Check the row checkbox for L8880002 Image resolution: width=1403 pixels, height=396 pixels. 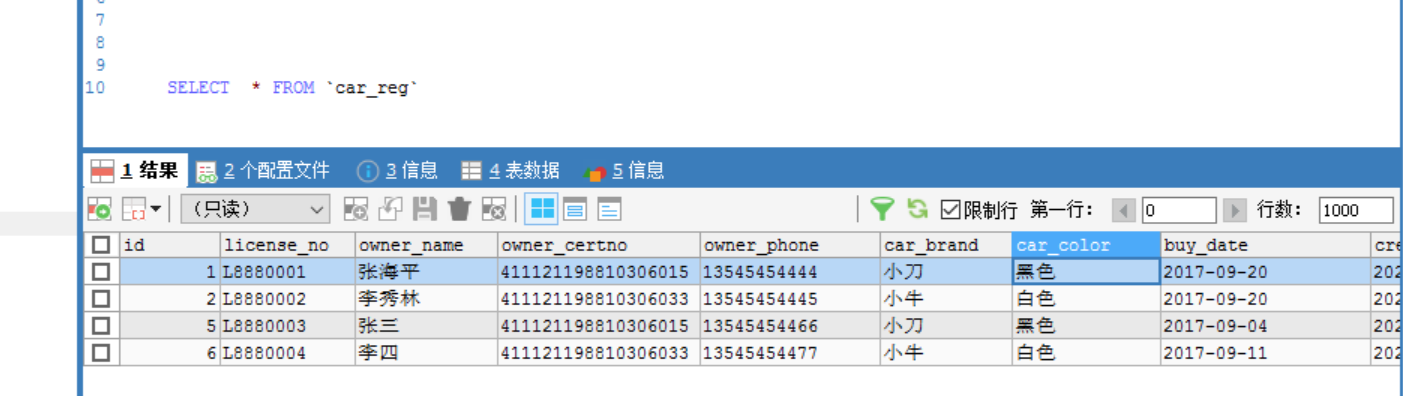coord(101,299)
